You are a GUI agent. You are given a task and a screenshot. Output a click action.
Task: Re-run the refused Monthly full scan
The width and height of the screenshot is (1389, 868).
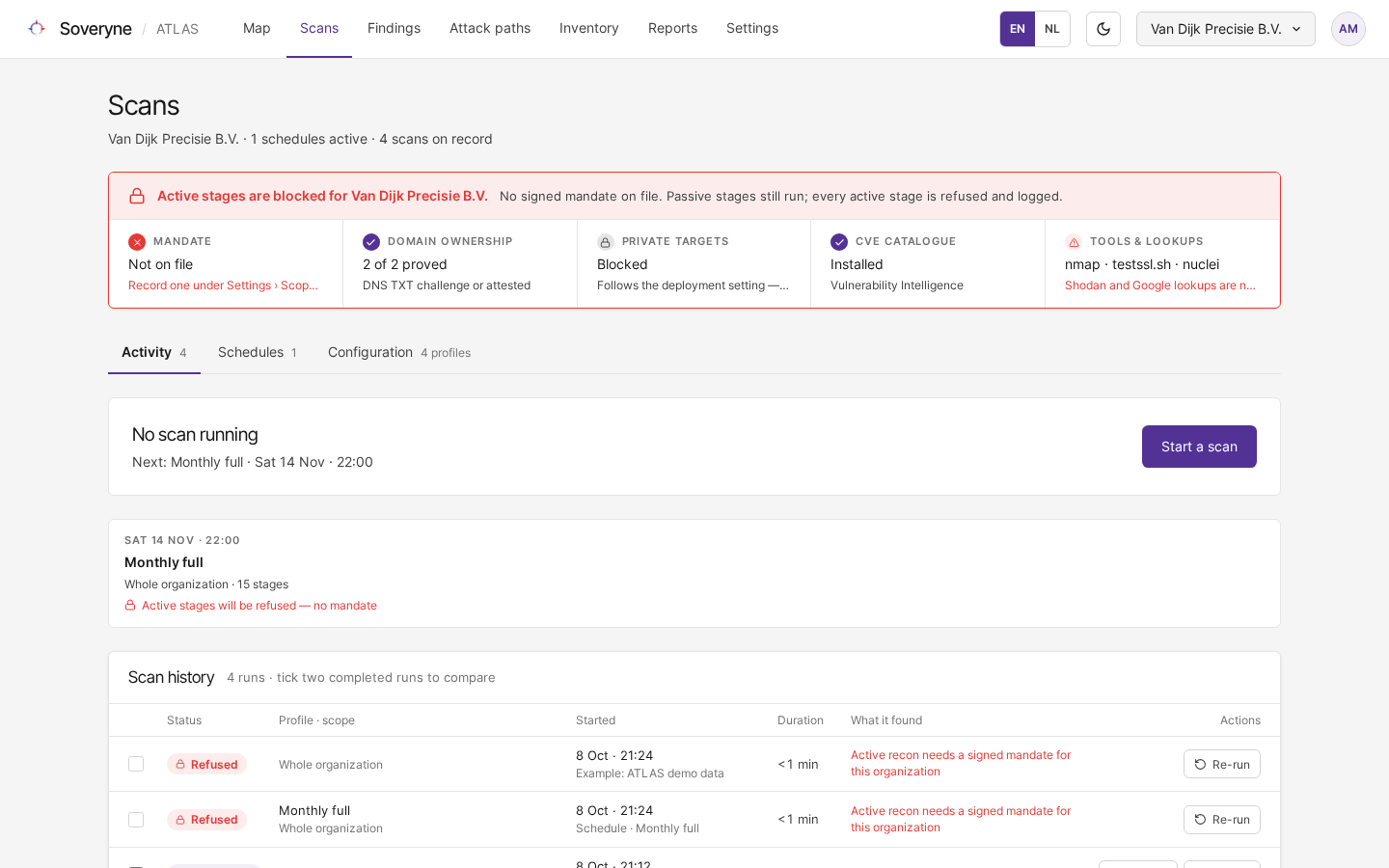pyautogui.click(x=1222, y=820)
